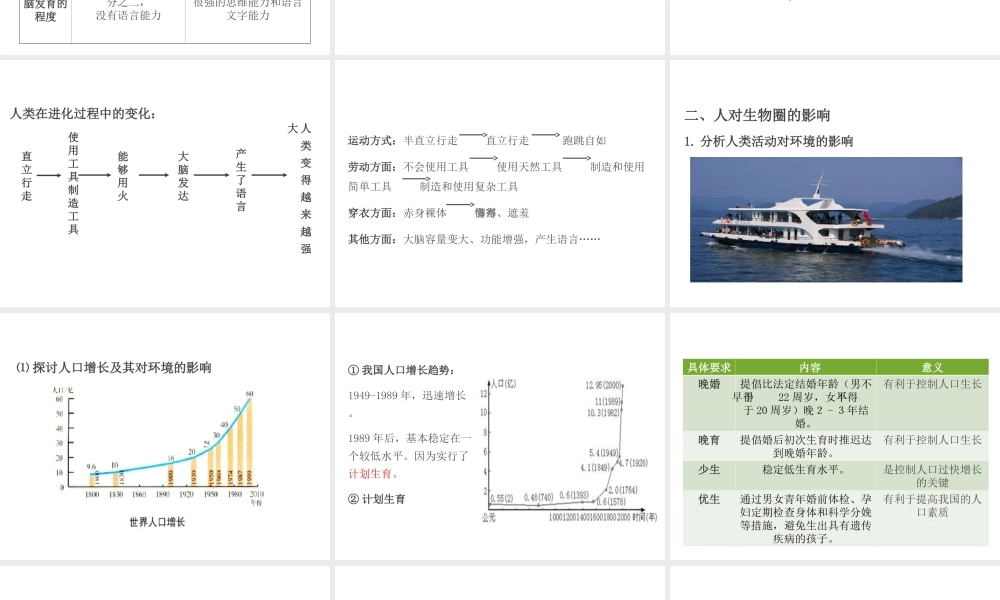
Task: Click the label 劳动方面
Action: click(370, 167)
